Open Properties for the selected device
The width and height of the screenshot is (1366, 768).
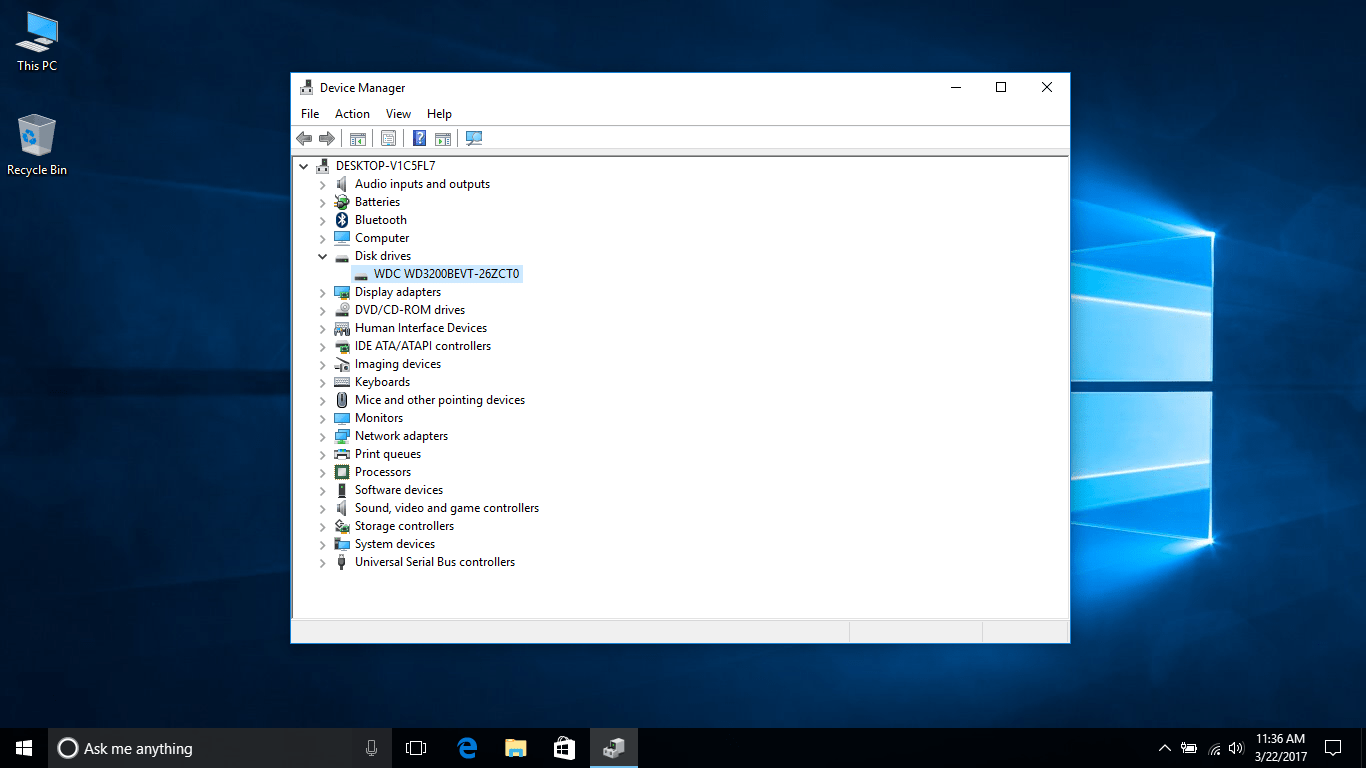pos(388,138)
